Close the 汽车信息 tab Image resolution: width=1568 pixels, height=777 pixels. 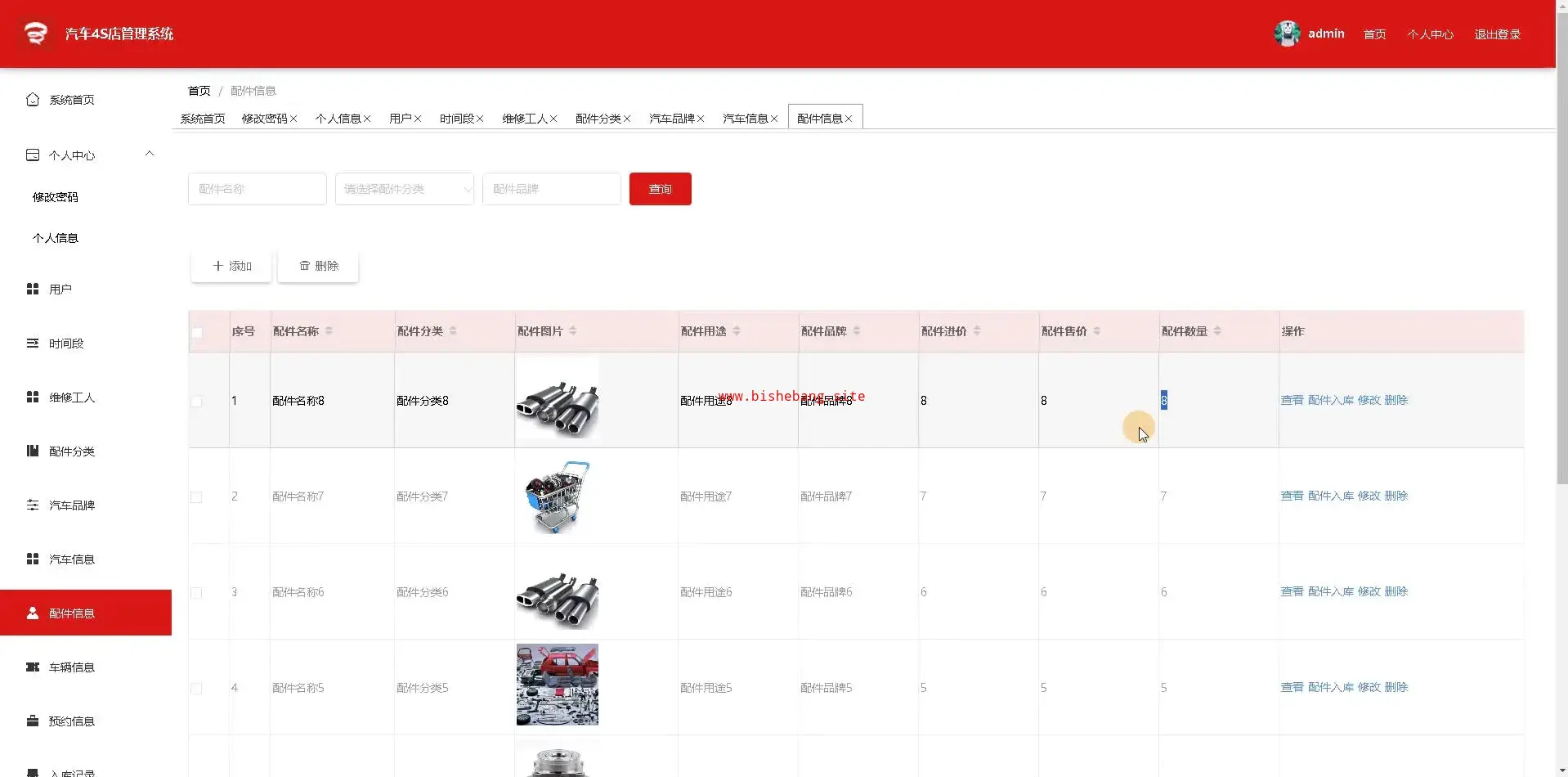click(774, 119)
